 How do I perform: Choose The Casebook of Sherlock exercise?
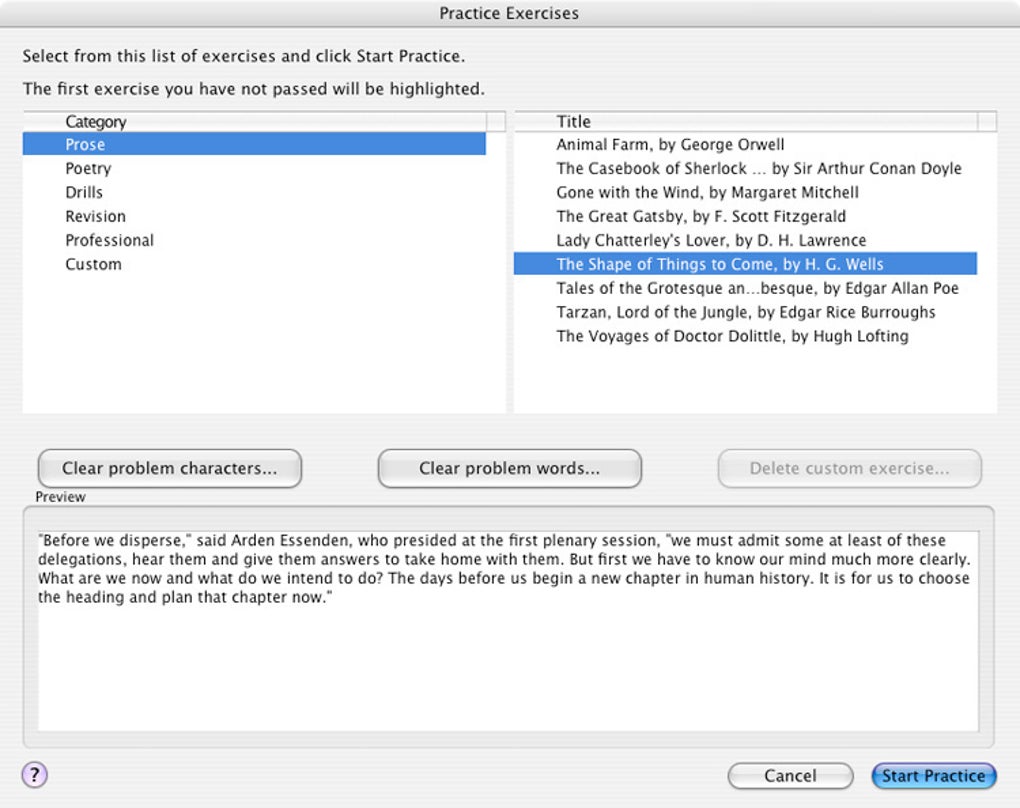758,169
